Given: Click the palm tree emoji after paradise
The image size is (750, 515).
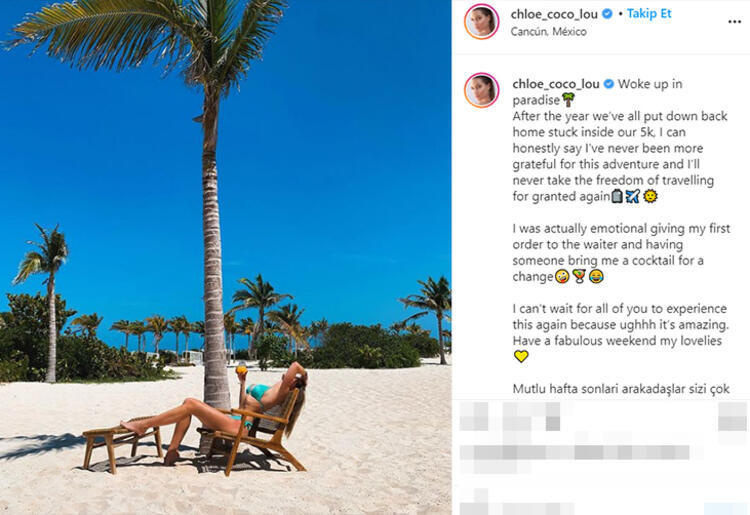Looking at the screenshot, I should [x=568, y=100].
